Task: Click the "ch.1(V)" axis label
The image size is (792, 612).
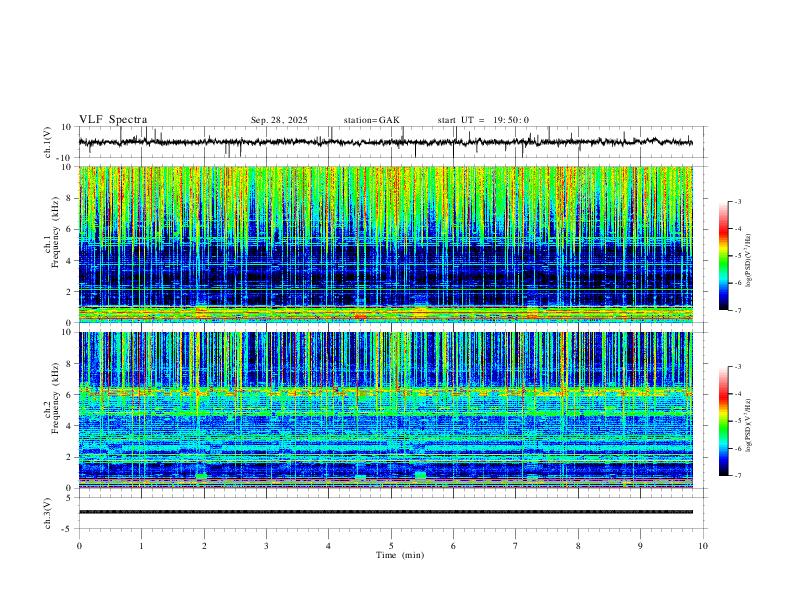Action: pyautogui.click(x=48, y=142)
